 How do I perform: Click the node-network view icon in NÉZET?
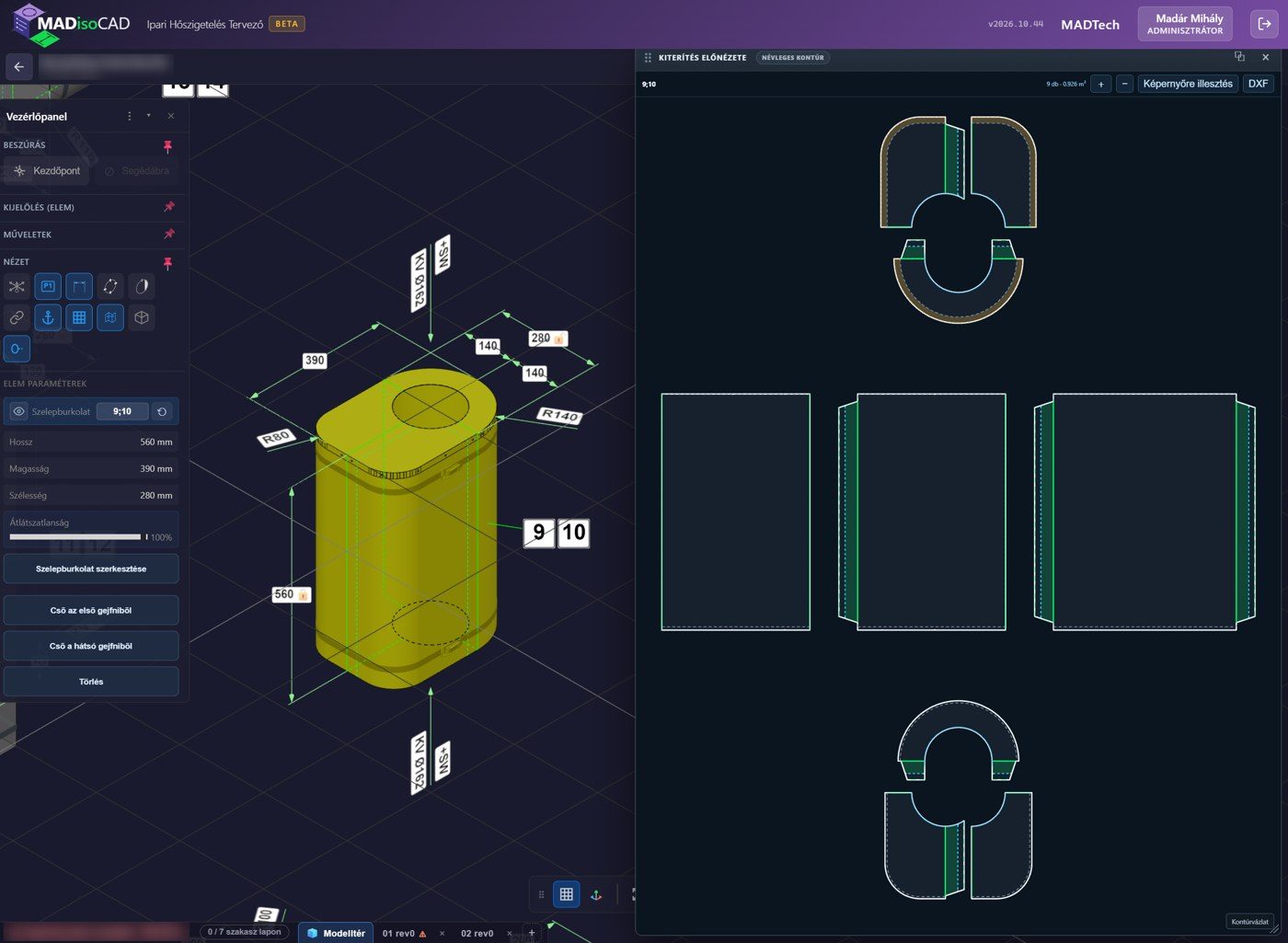coord(17,286)
